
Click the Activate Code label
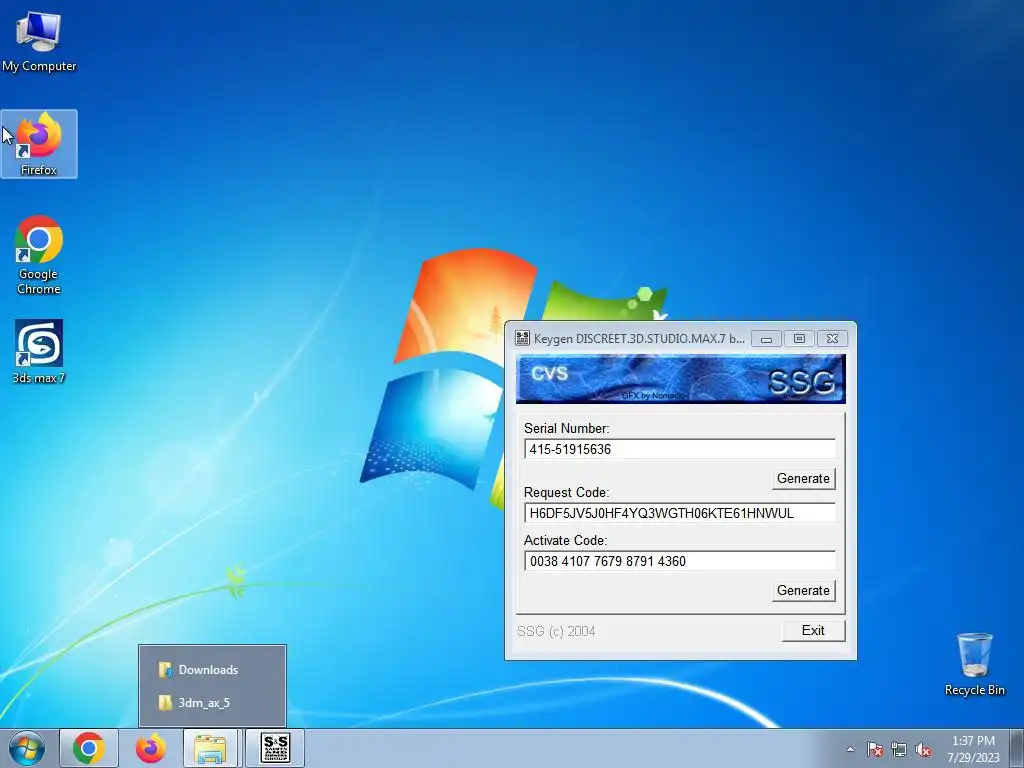click(x=566, y=540)
